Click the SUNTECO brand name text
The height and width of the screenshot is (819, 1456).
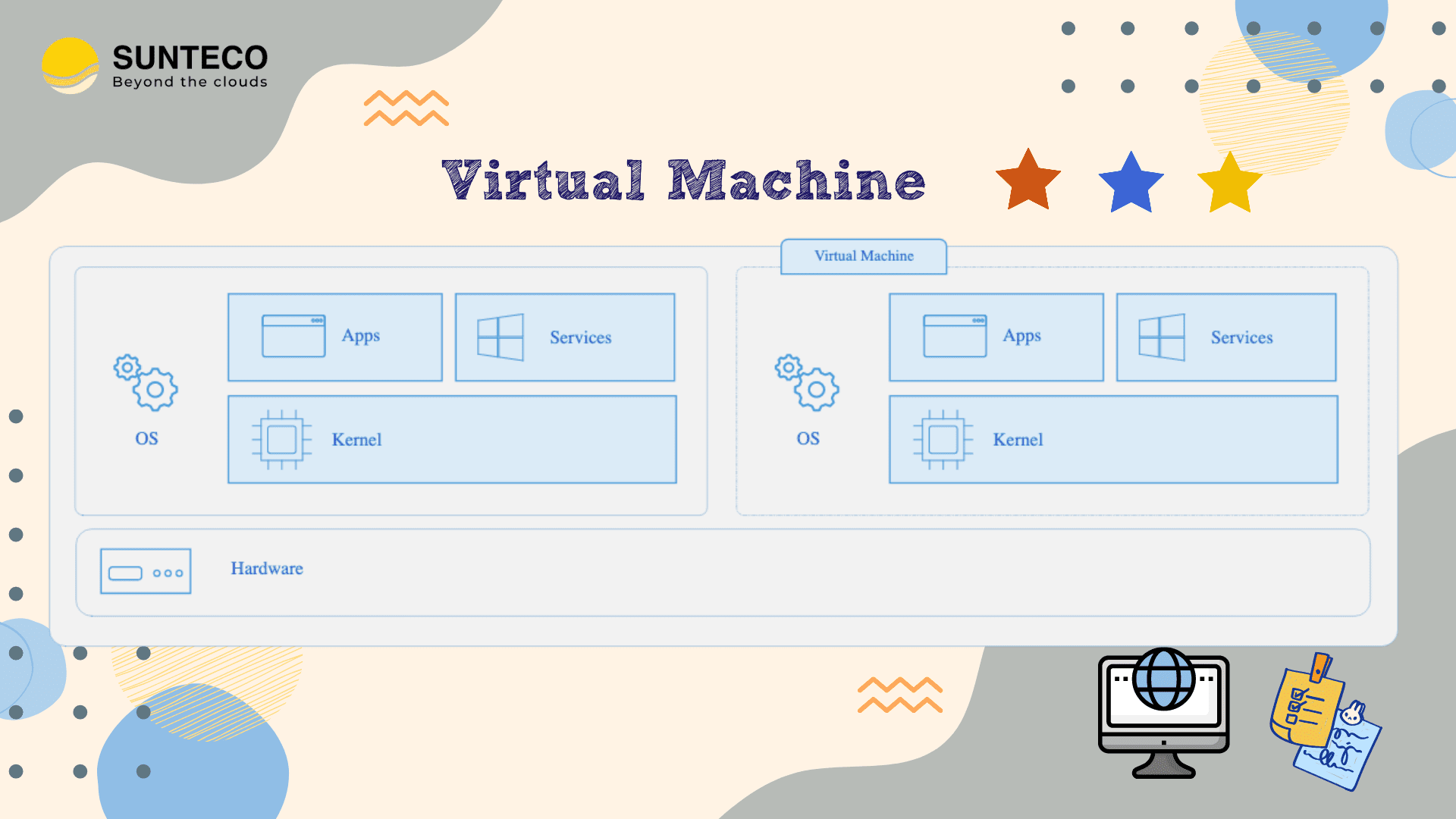pyautogui.click(x=190, y=58)
